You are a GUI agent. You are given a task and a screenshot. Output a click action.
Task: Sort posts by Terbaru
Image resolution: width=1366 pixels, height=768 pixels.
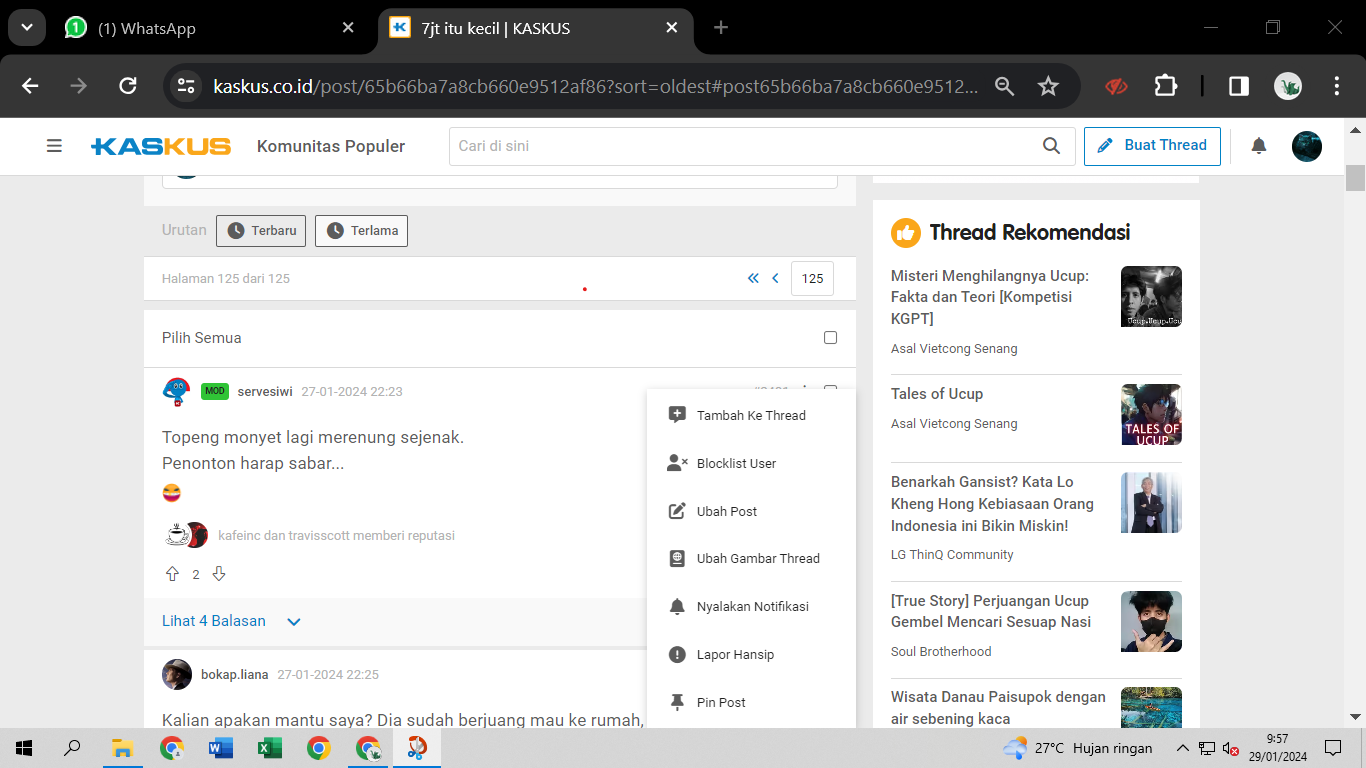261,231
